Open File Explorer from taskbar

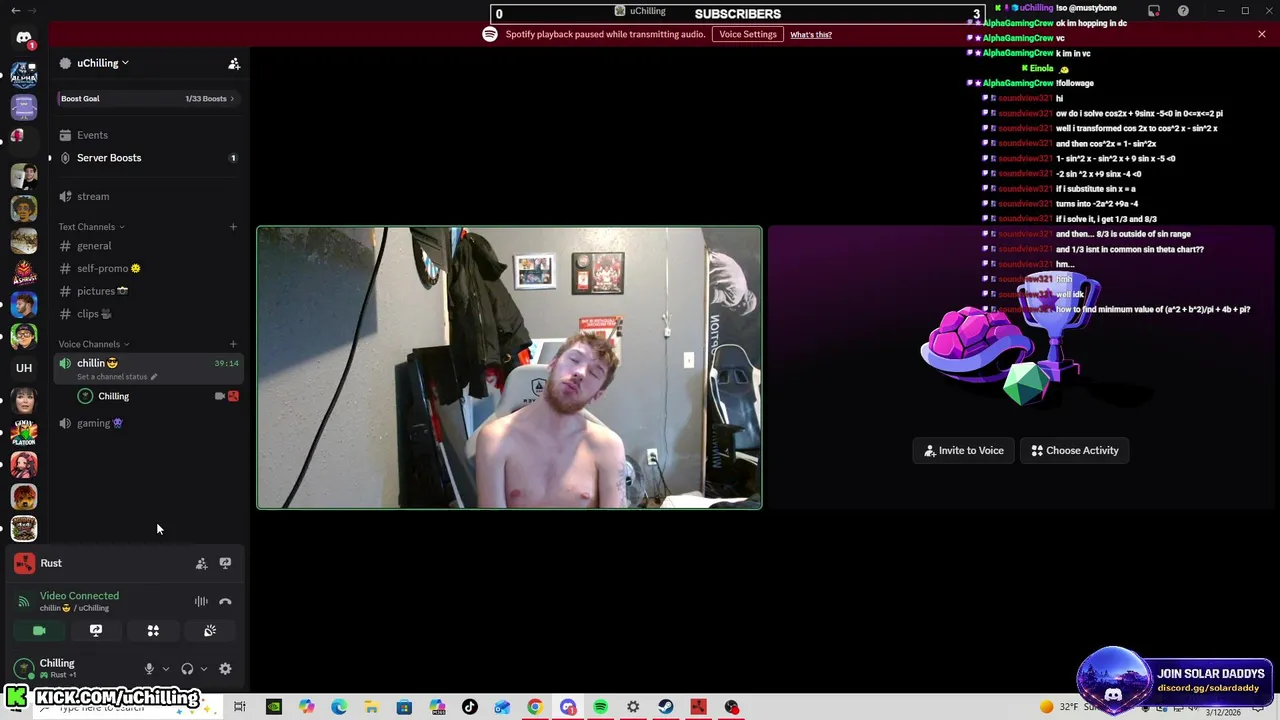point(371,707)
